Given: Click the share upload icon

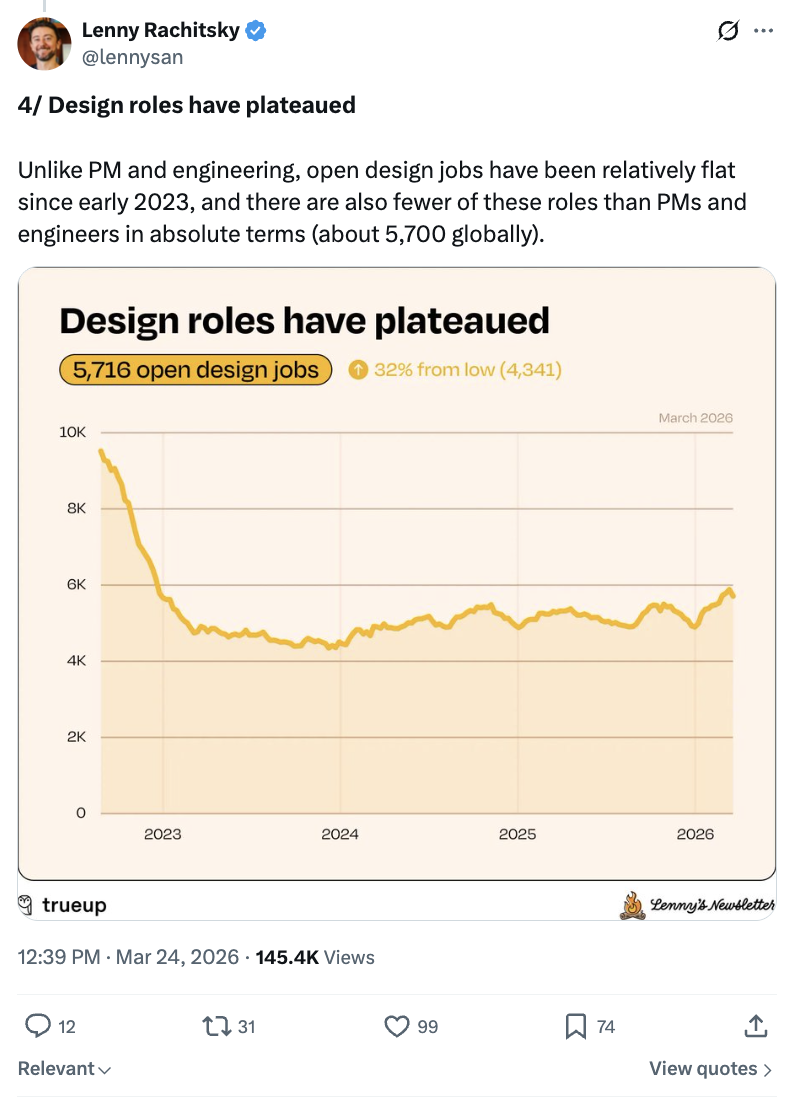Looking at the screenshot, I should click(757, 1025).
